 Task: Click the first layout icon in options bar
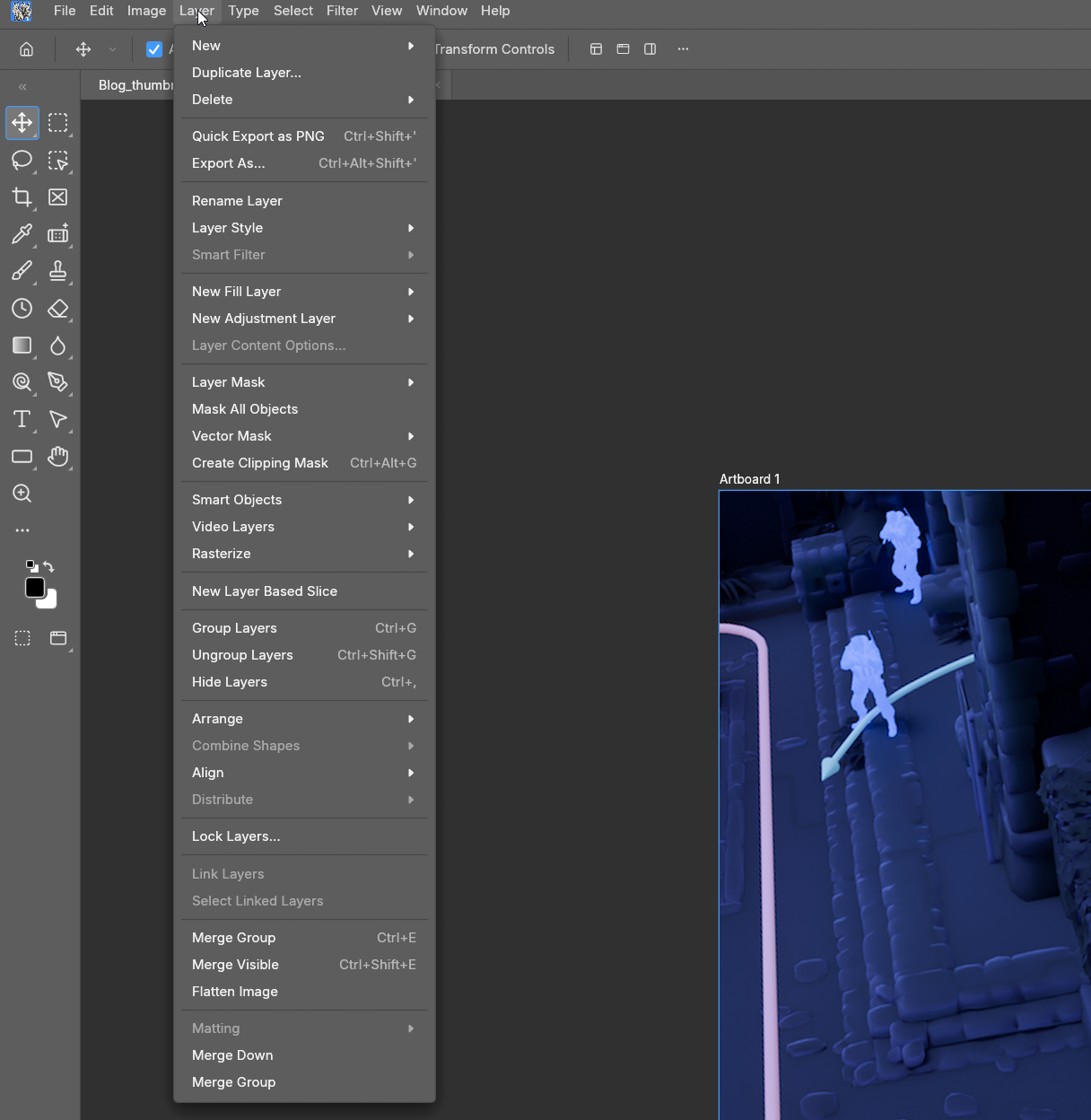pos(596,49)
